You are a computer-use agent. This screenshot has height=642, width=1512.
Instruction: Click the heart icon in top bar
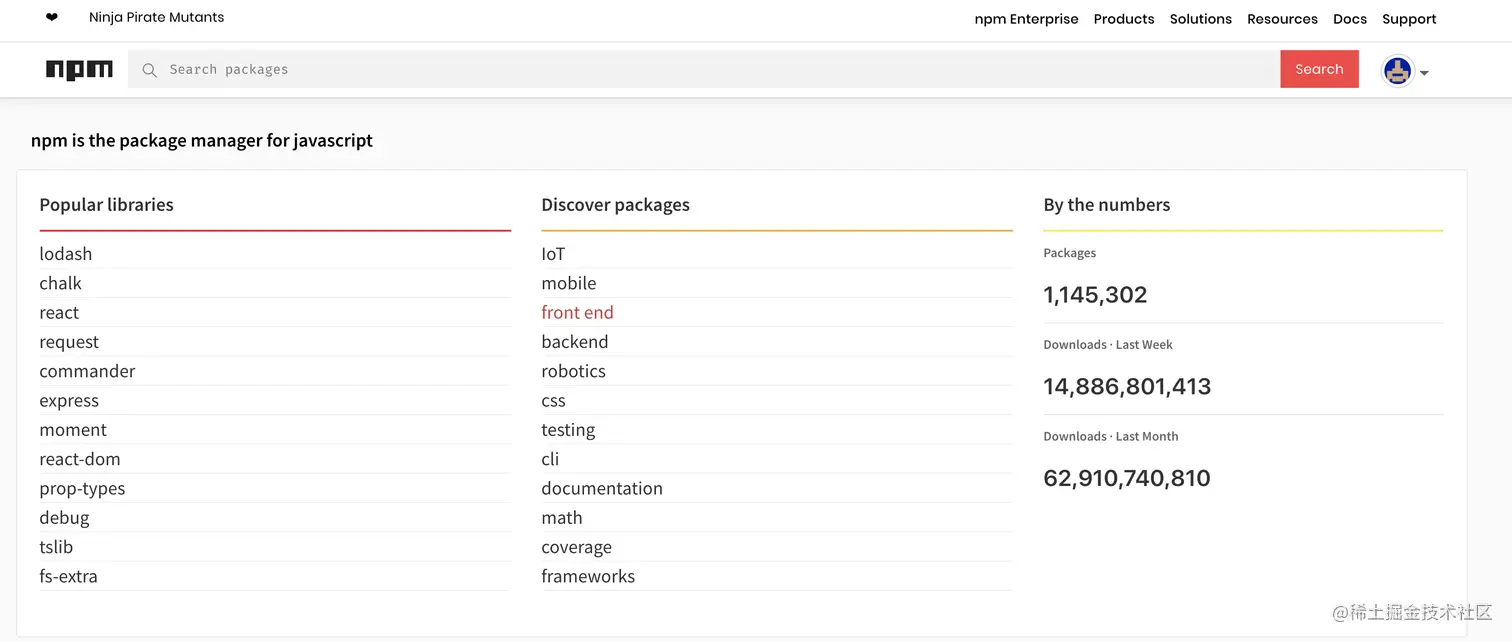[x=52, y=17]
